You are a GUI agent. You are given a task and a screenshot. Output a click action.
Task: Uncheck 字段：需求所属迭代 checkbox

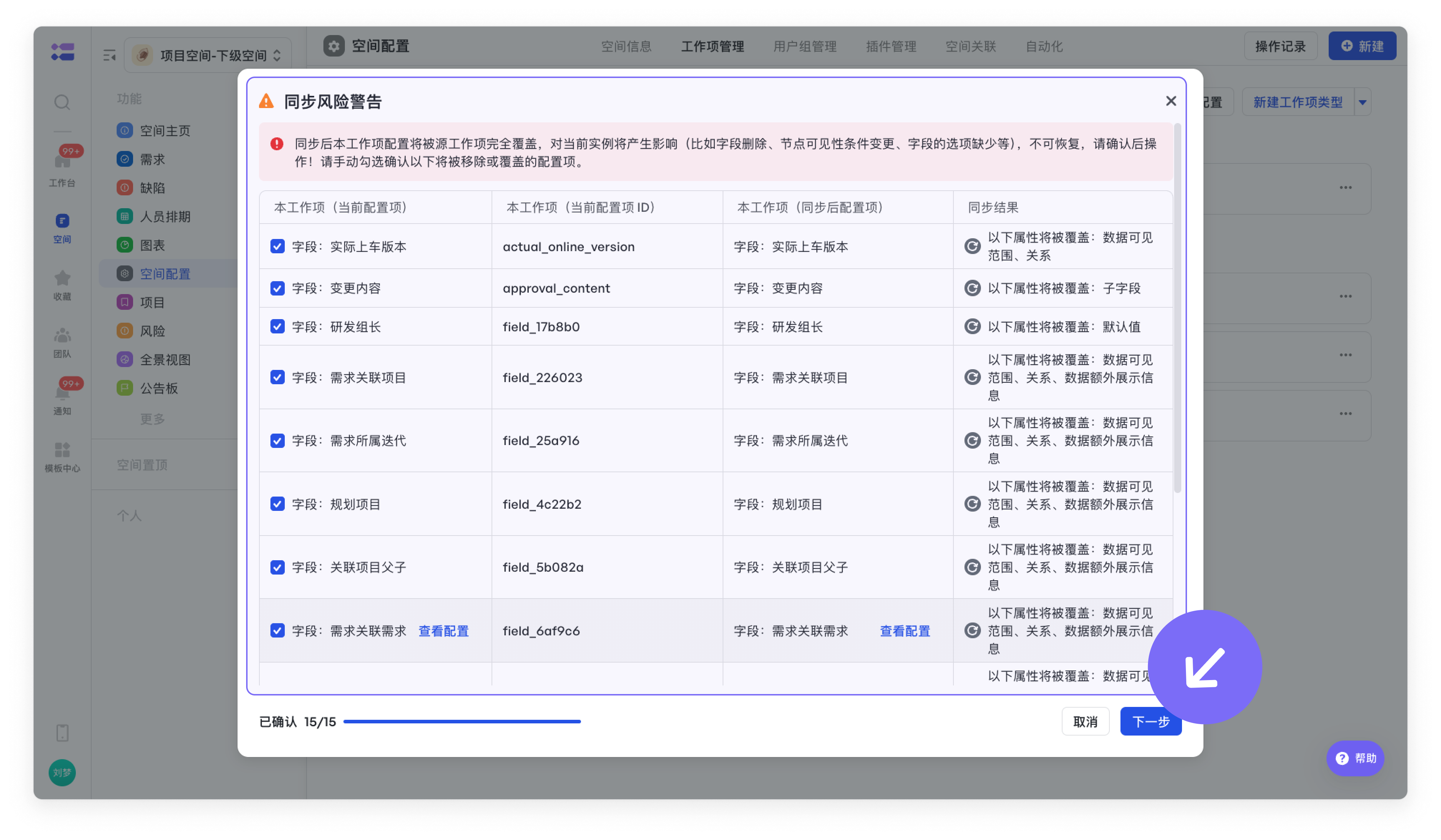277,440
